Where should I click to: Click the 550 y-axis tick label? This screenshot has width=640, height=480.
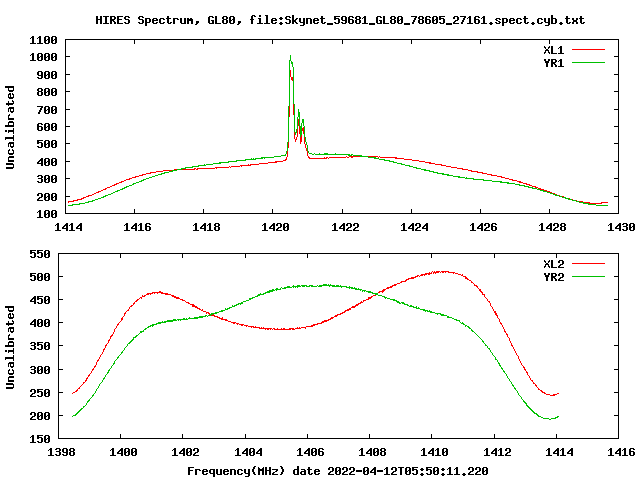40,254
